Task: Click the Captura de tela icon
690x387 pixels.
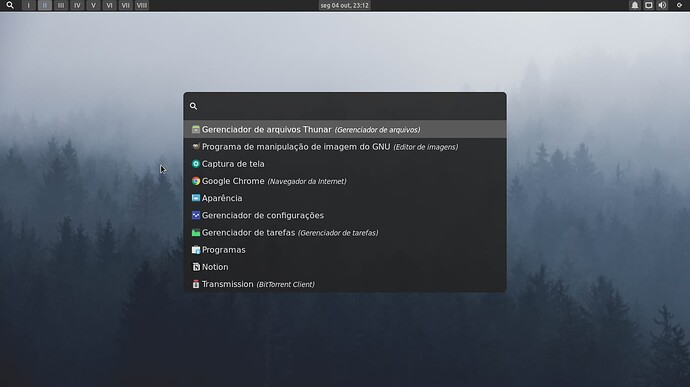Action: point(196,164)
